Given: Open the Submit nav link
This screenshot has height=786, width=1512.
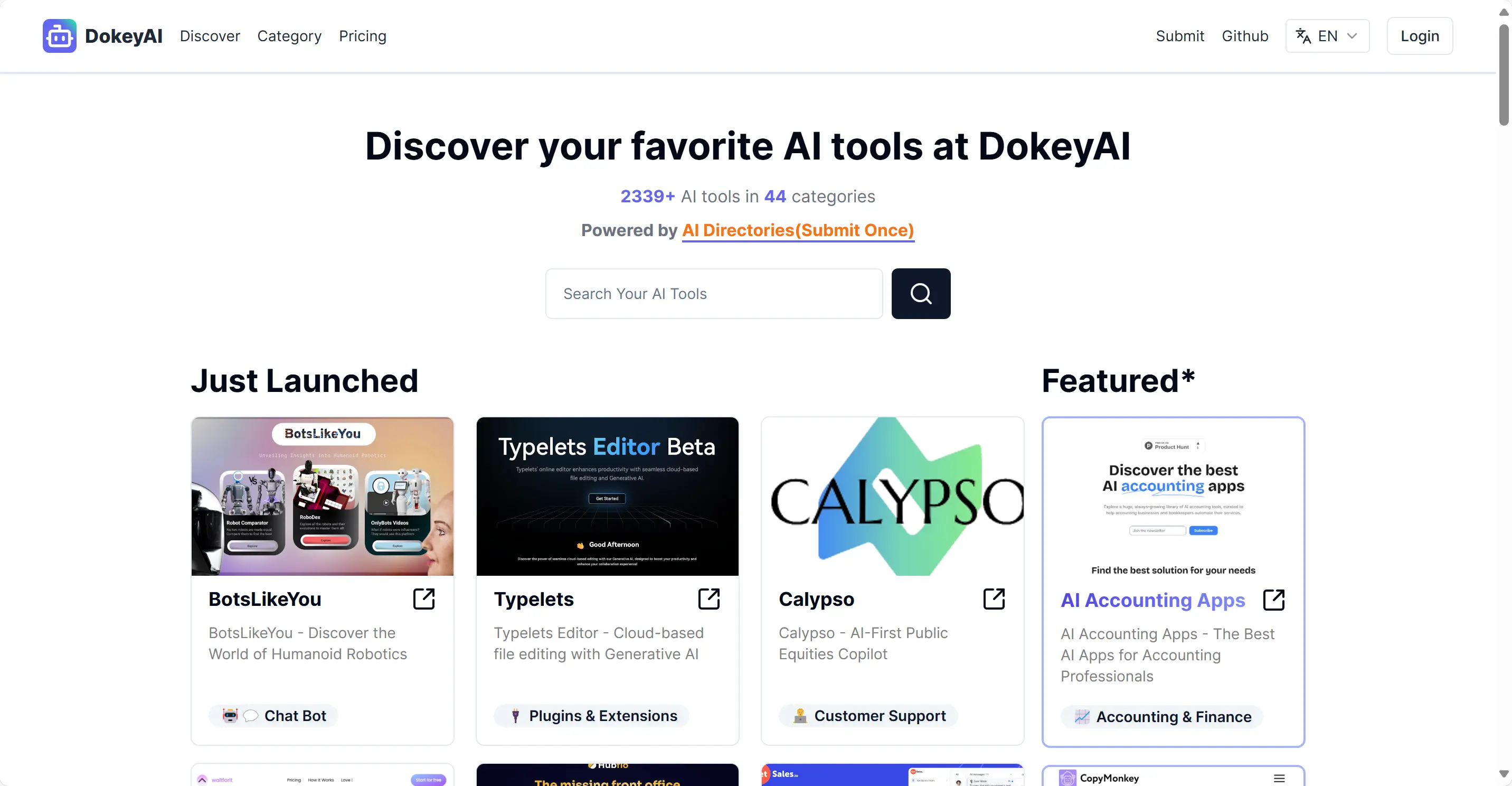Looking at the screenshot, I should (1180, 36).
